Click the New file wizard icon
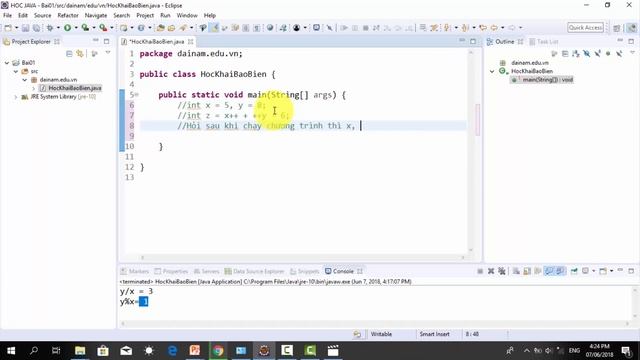Screen dimensions: 640x360 click(8, 28)
